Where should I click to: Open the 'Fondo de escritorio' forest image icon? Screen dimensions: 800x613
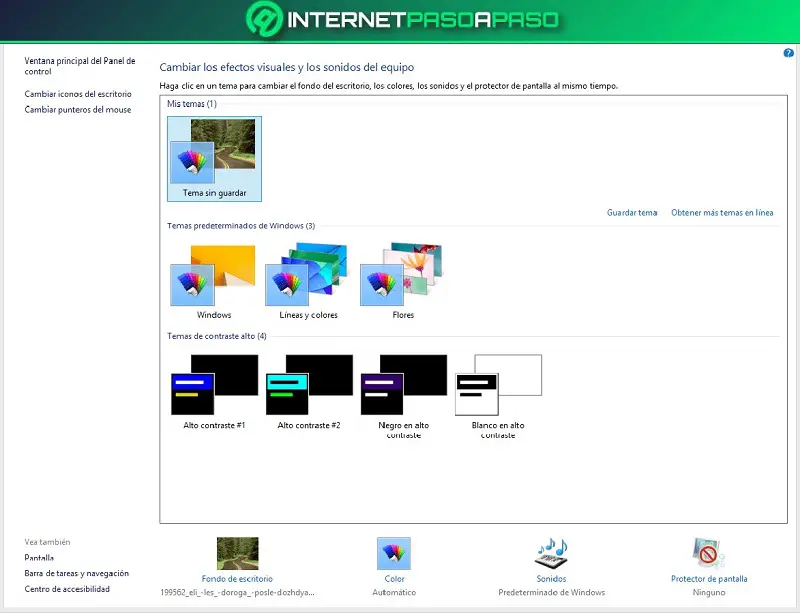[237, 553]
